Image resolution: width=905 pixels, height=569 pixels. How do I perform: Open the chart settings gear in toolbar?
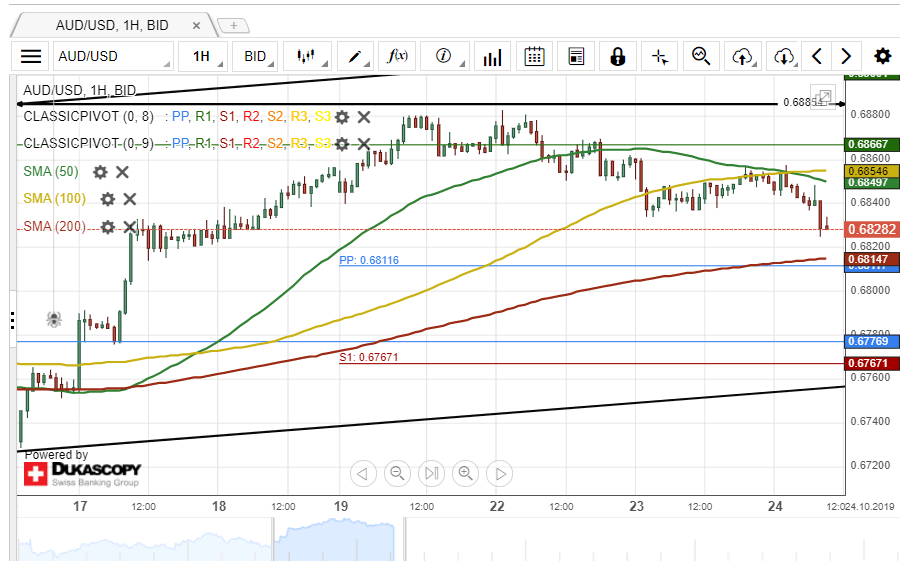point(882,56)
